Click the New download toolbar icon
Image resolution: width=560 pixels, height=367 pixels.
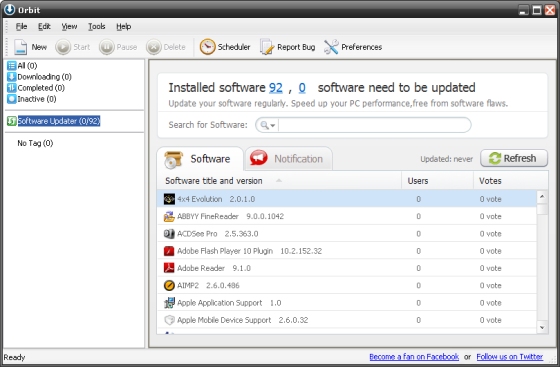click(20, 47)
